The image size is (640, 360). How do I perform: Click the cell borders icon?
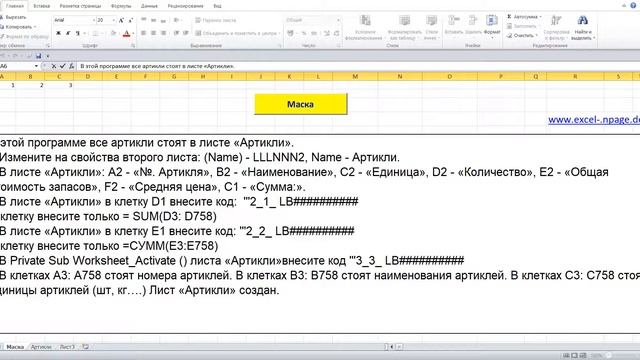(x=95, y=33)
